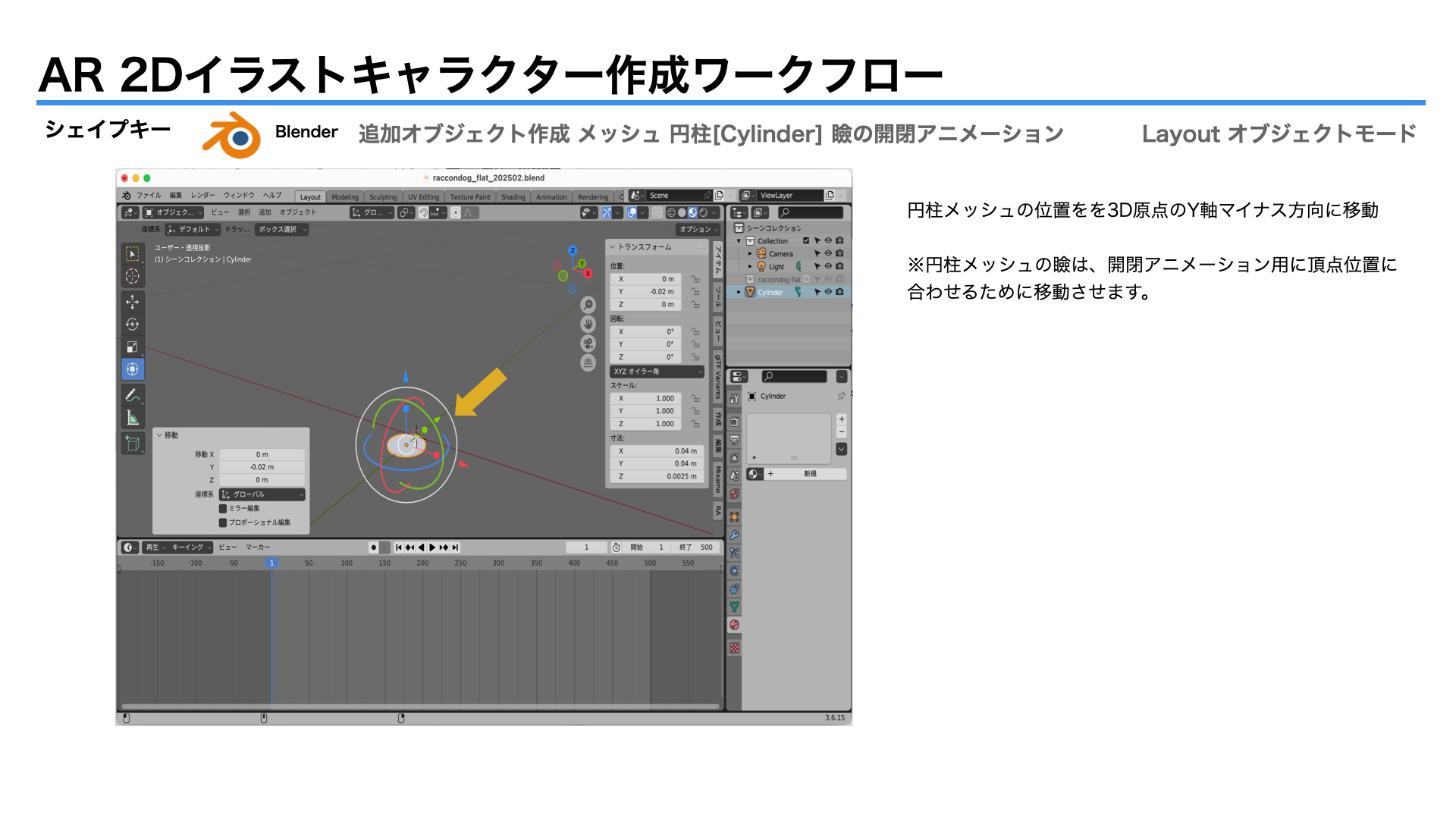Screen dimensions: 1456x819
Task: Hide Cylinder with its eye icon
Action: 828,292
